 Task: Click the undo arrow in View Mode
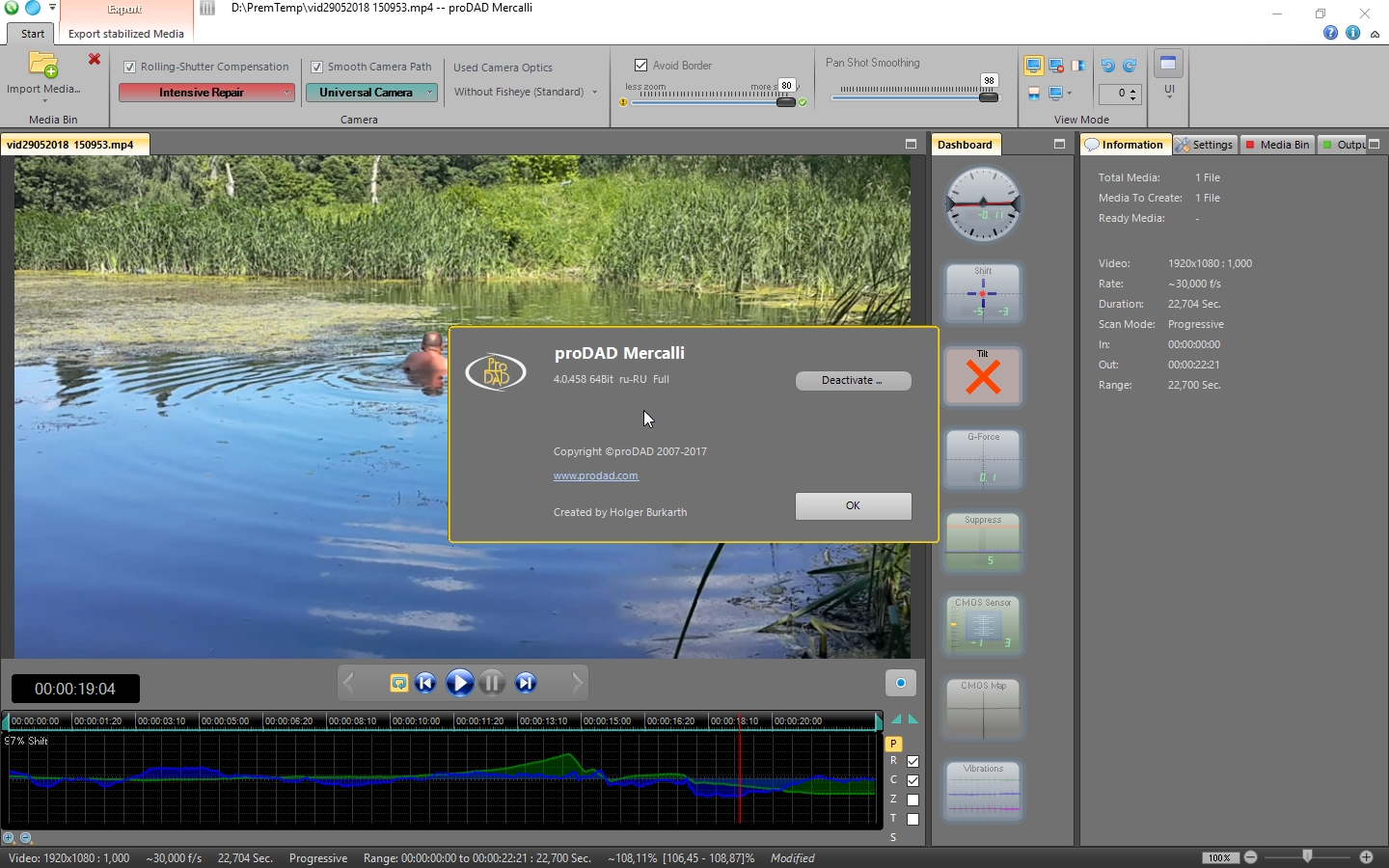[1107, 66]
